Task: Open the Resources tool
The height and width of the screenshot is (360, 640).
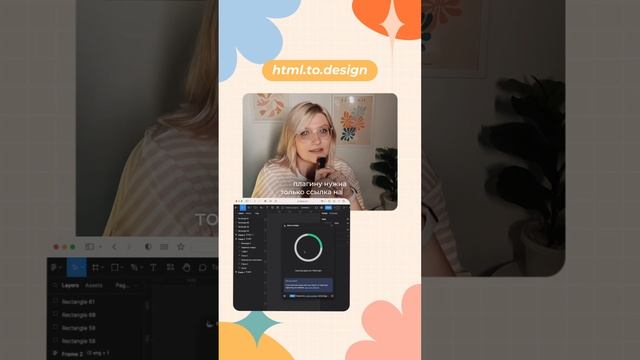Action: (x=170, y=267)
